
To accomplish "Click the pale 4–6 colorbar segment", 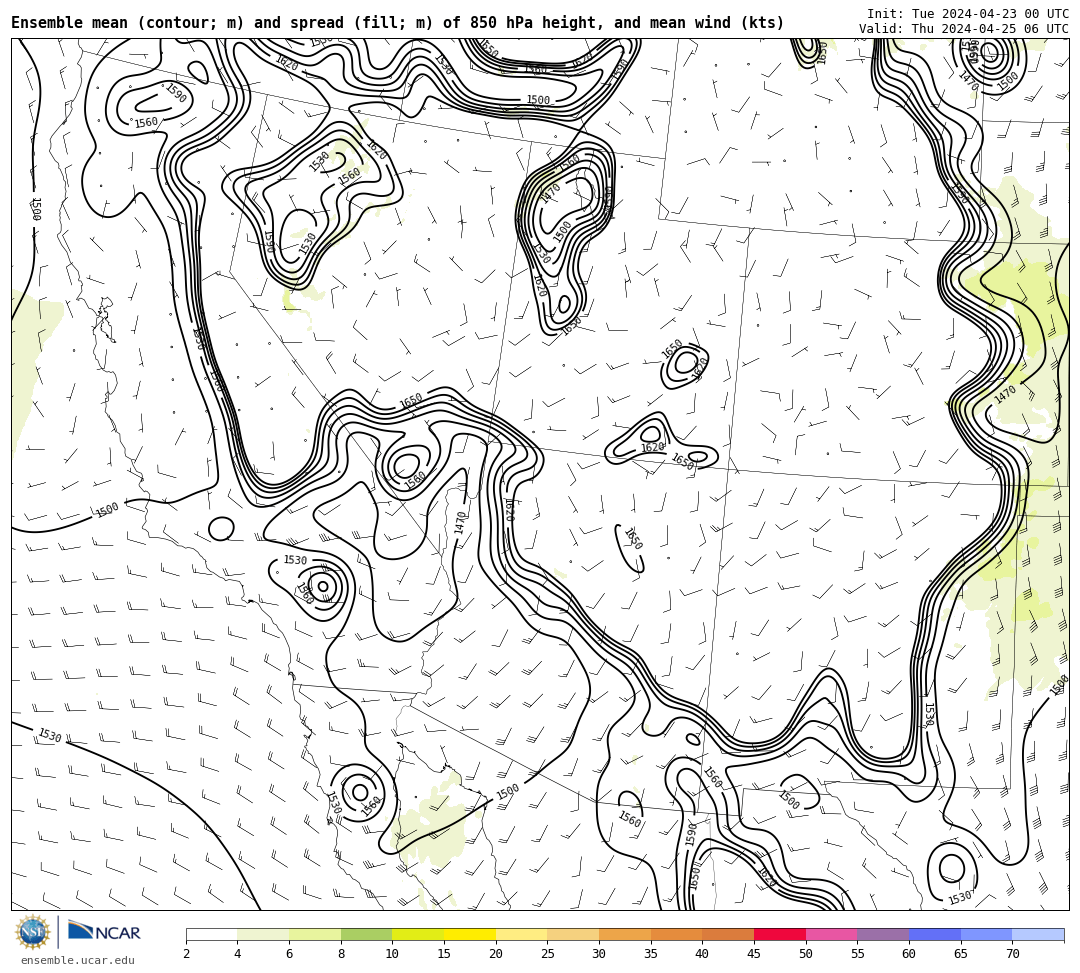I will coord(263,934).
